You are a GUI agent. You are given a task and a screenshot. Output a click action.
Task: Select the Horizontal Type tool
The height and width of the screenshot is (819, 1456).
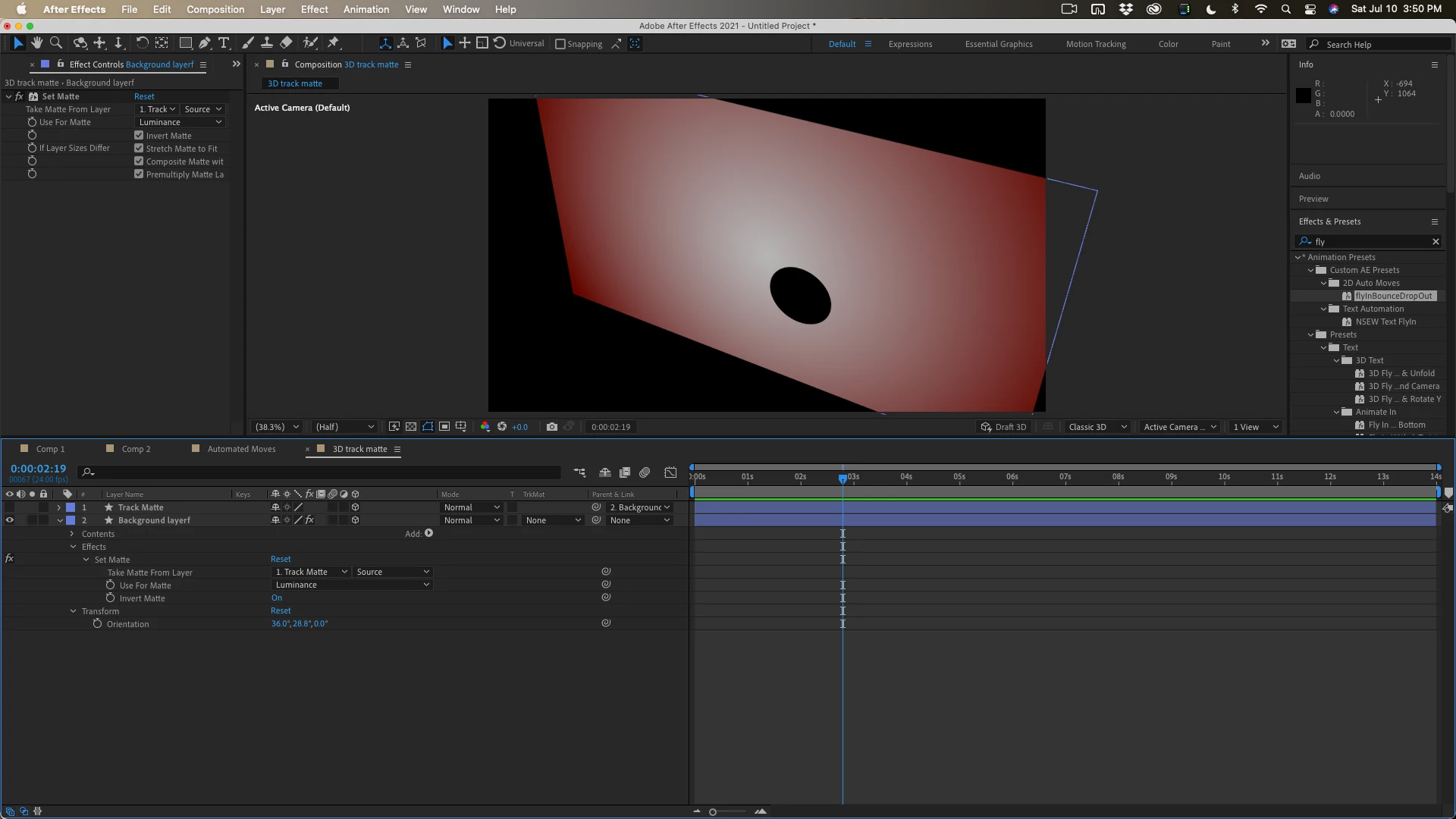click(x=224, y=43)
